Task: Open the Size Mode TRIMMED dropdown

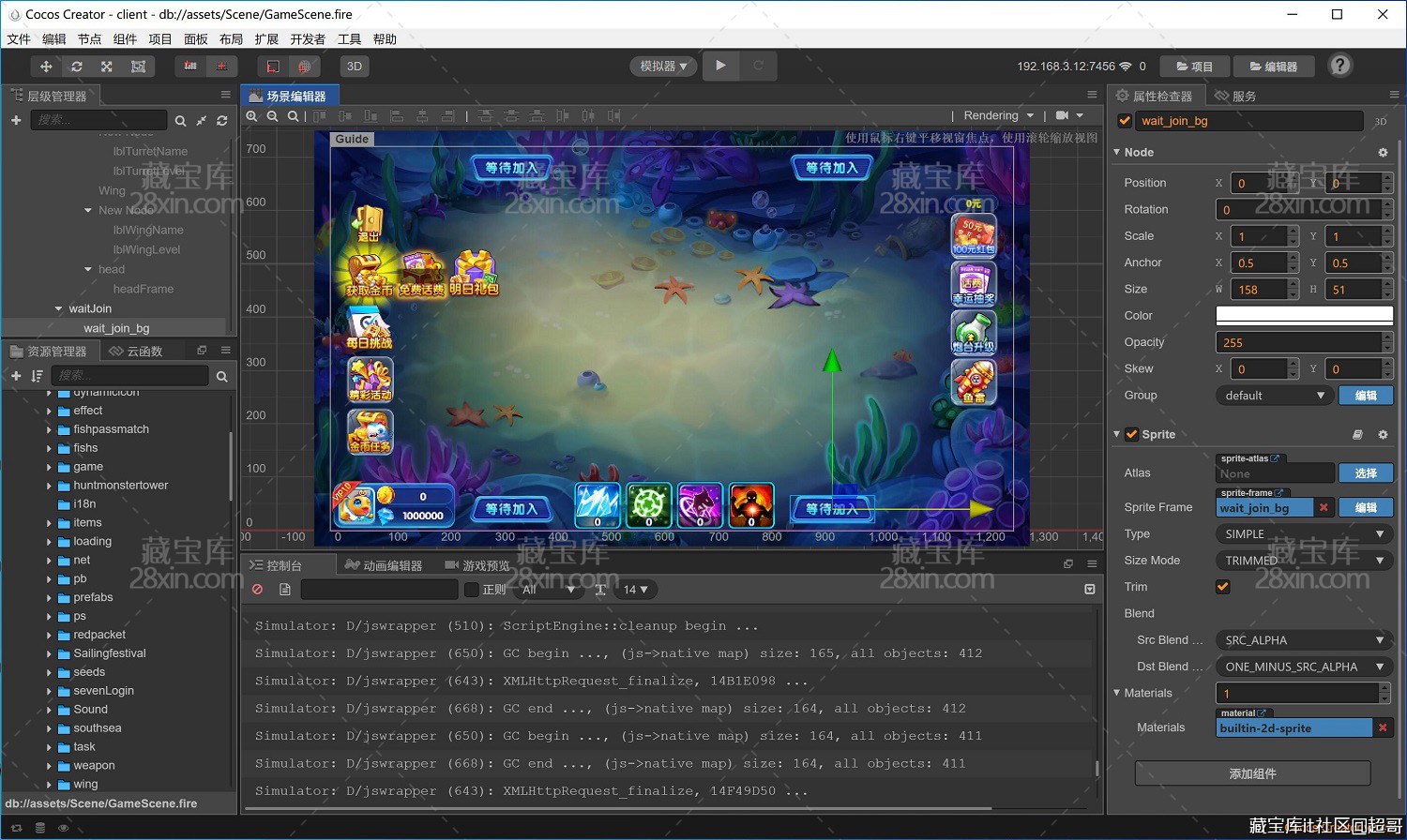Action: coord(1304,561)
